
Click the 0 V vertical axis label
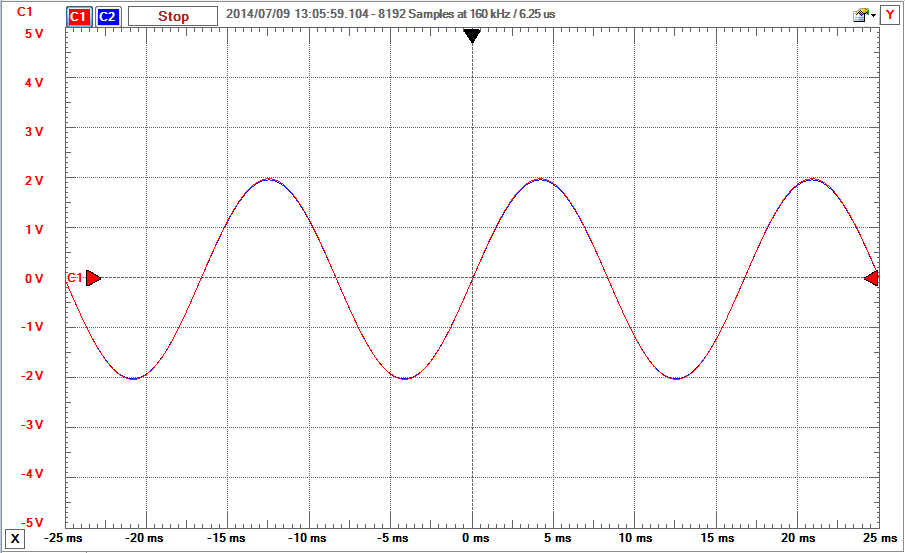33,279
